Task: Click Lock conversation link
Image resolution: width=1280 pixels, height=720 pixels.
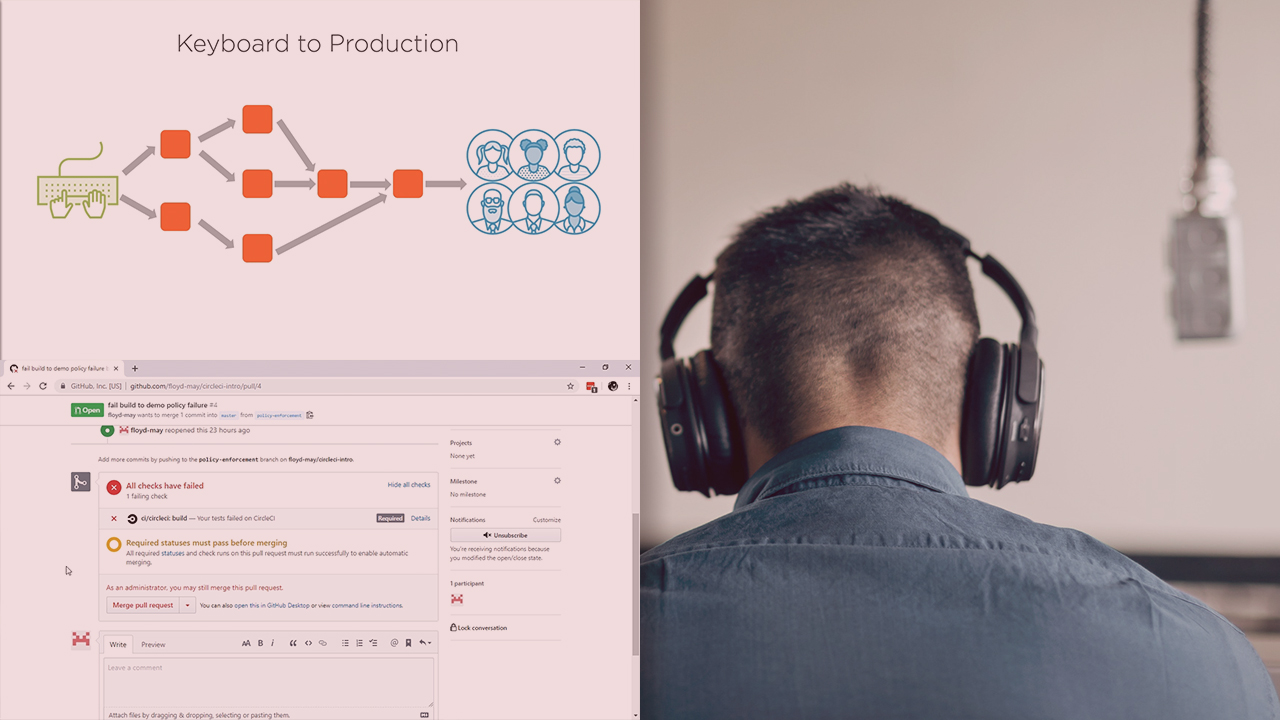Action: click(478, 628)
